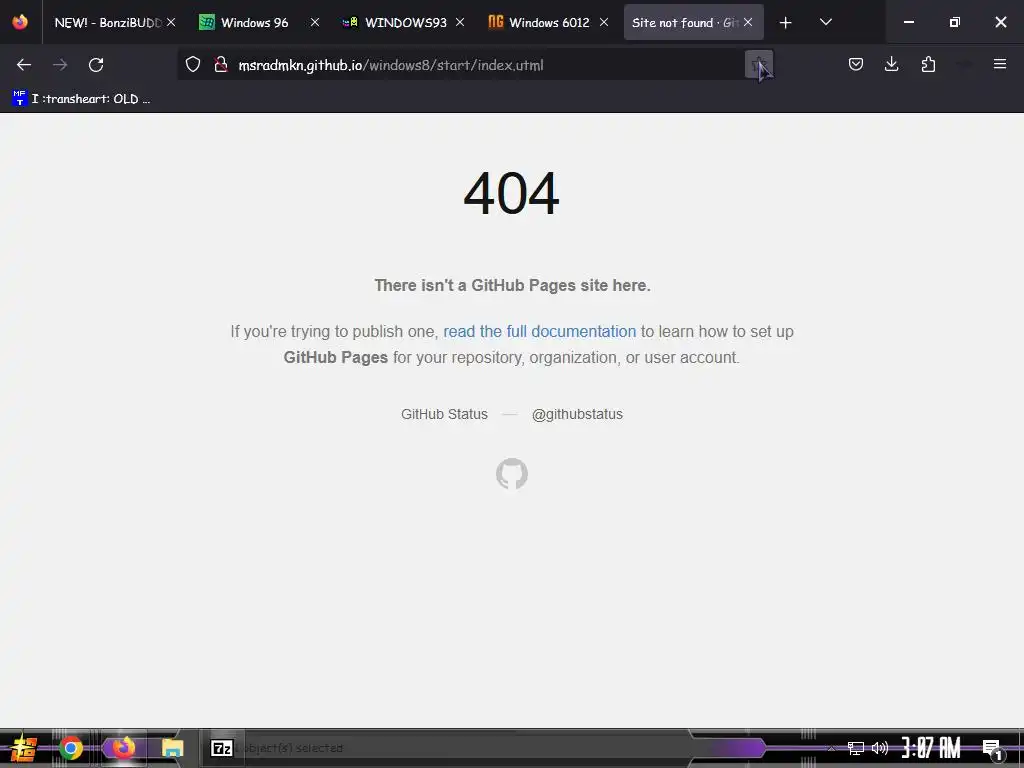Screen dimensions: 1024x768
Task: Click "There isn't a GitHub Pages site here."
Action: pyautogui.click(x=512, y=285)
